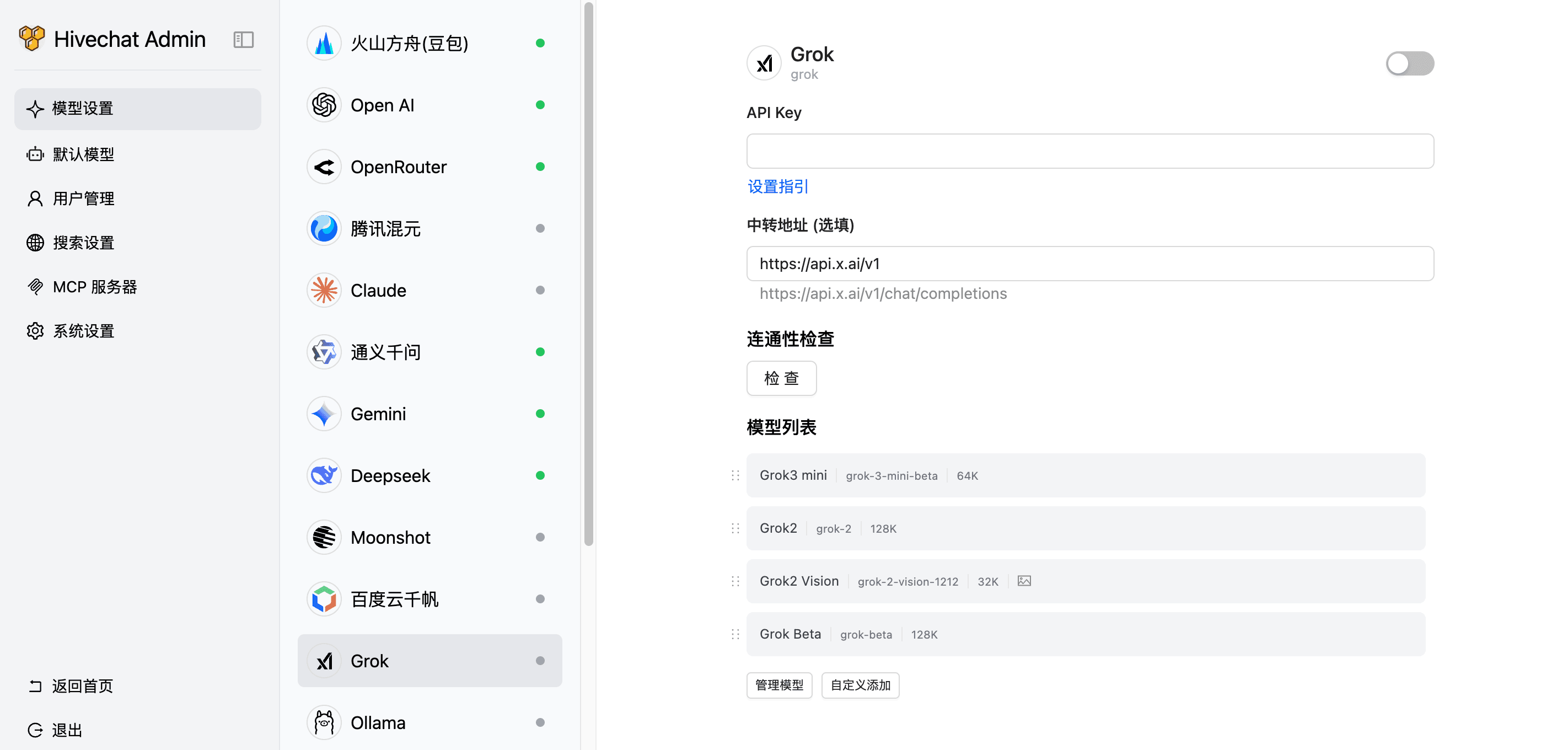Click the 通义千问 provider logo

coord(324,352)
